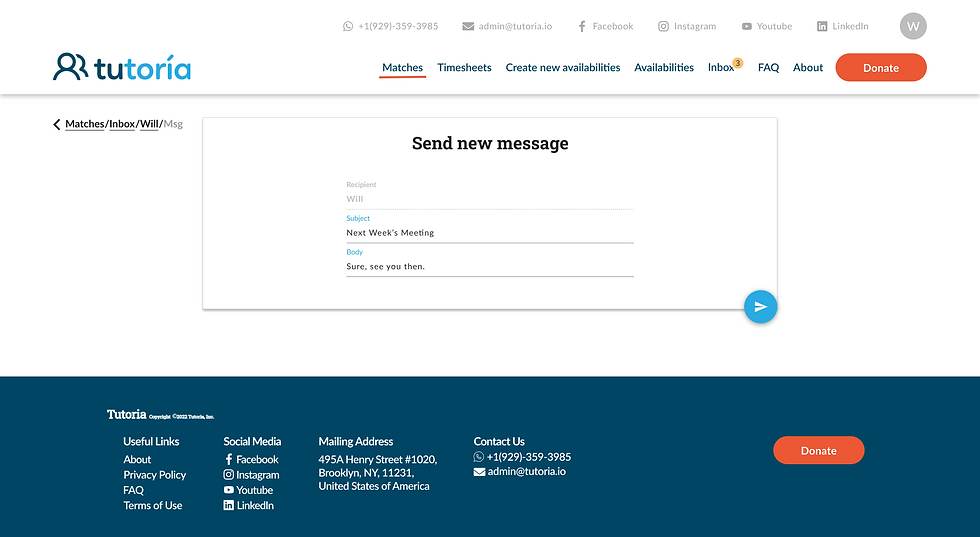Click the Tutoria logo in header
980x537 pixels.
pyautogui.click(x=122, y=68)
